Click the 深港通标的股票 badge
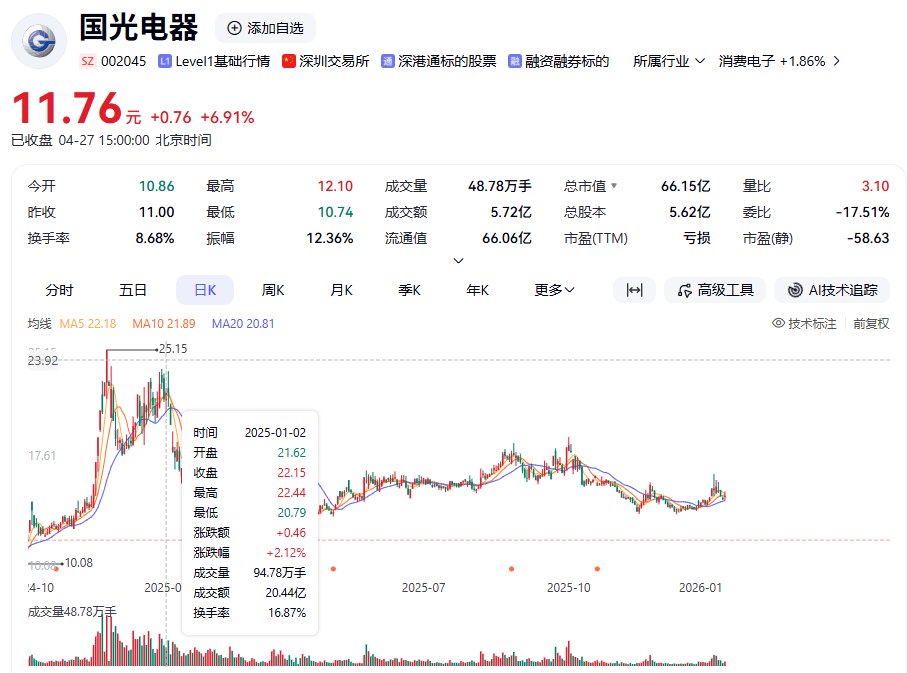Screen dimensions: 907x673 pyautogui.click(x=388, y=61)
